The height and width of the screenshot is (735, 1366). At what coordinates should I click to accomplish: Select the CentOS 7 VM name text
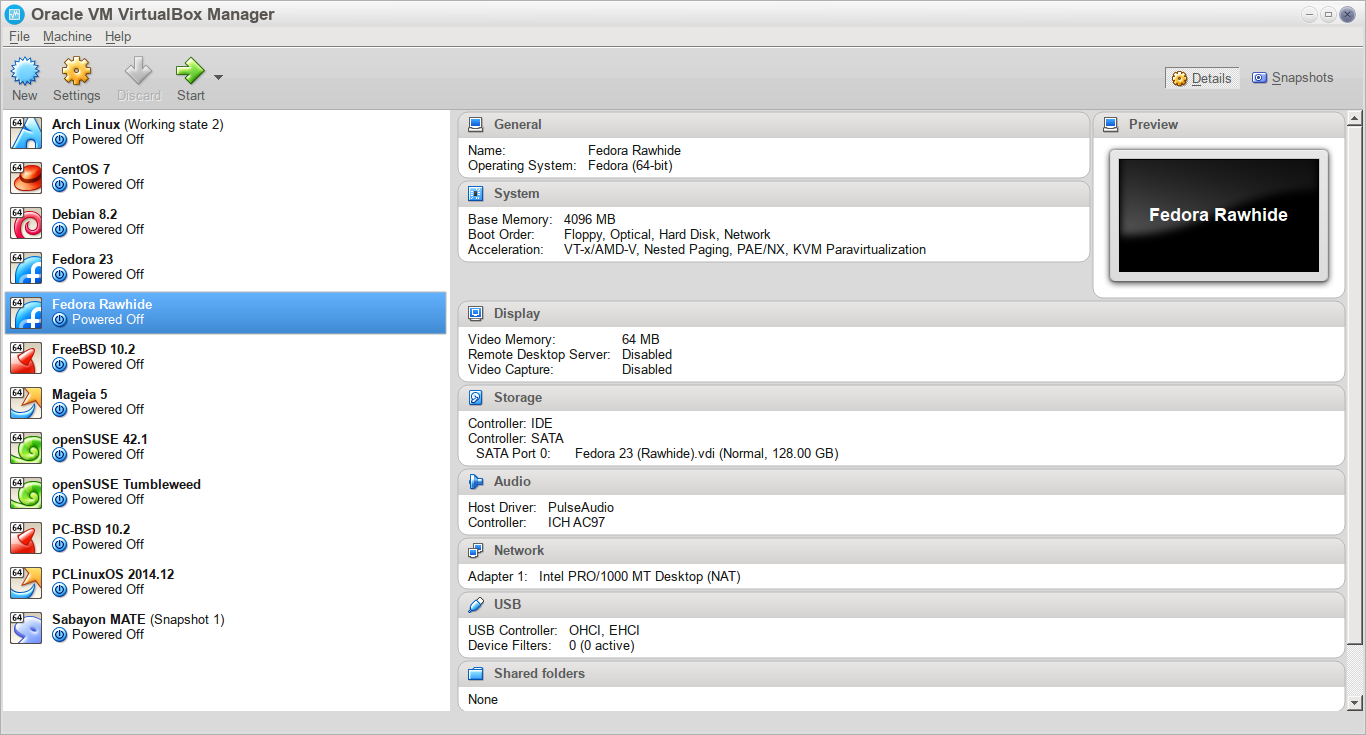(81, 169)
